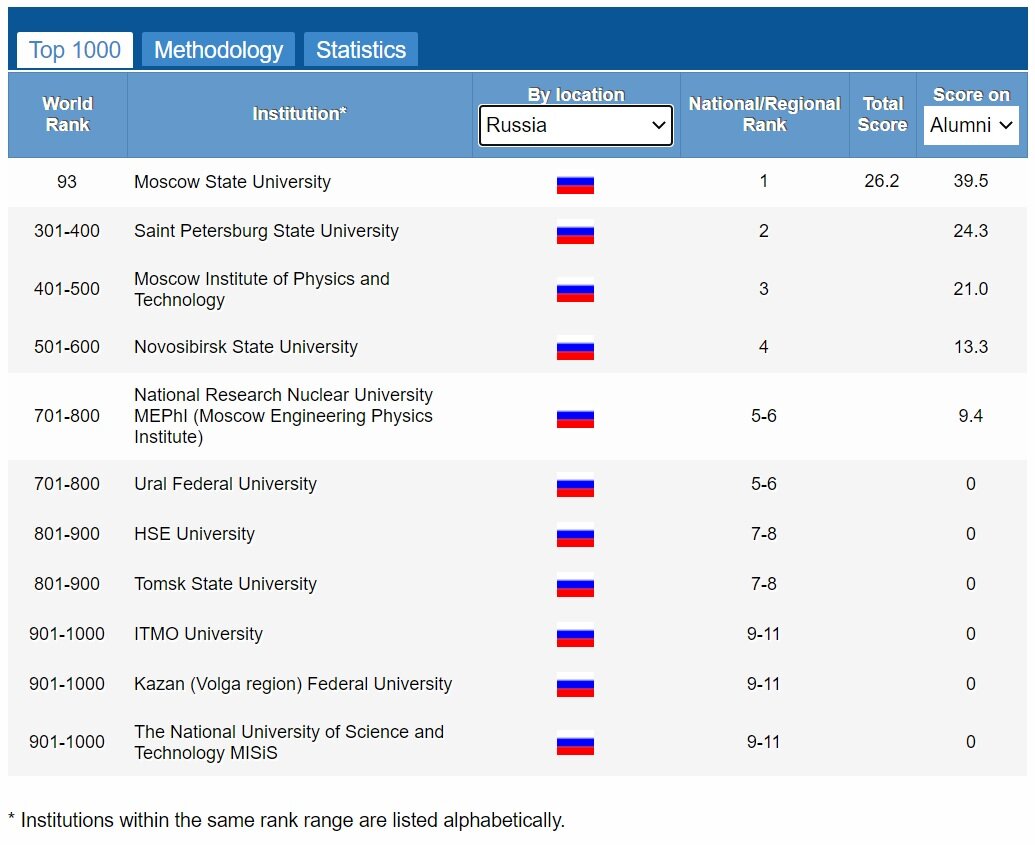Click national rank 3 cell
The width and height of the screenshot is (1035, 845).
pyautogui.click(x=764, y=289)
